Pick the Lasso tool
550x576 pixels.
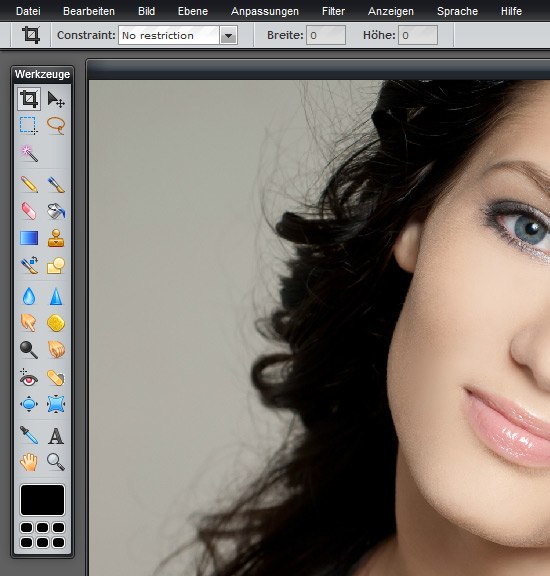pos(56,126)
